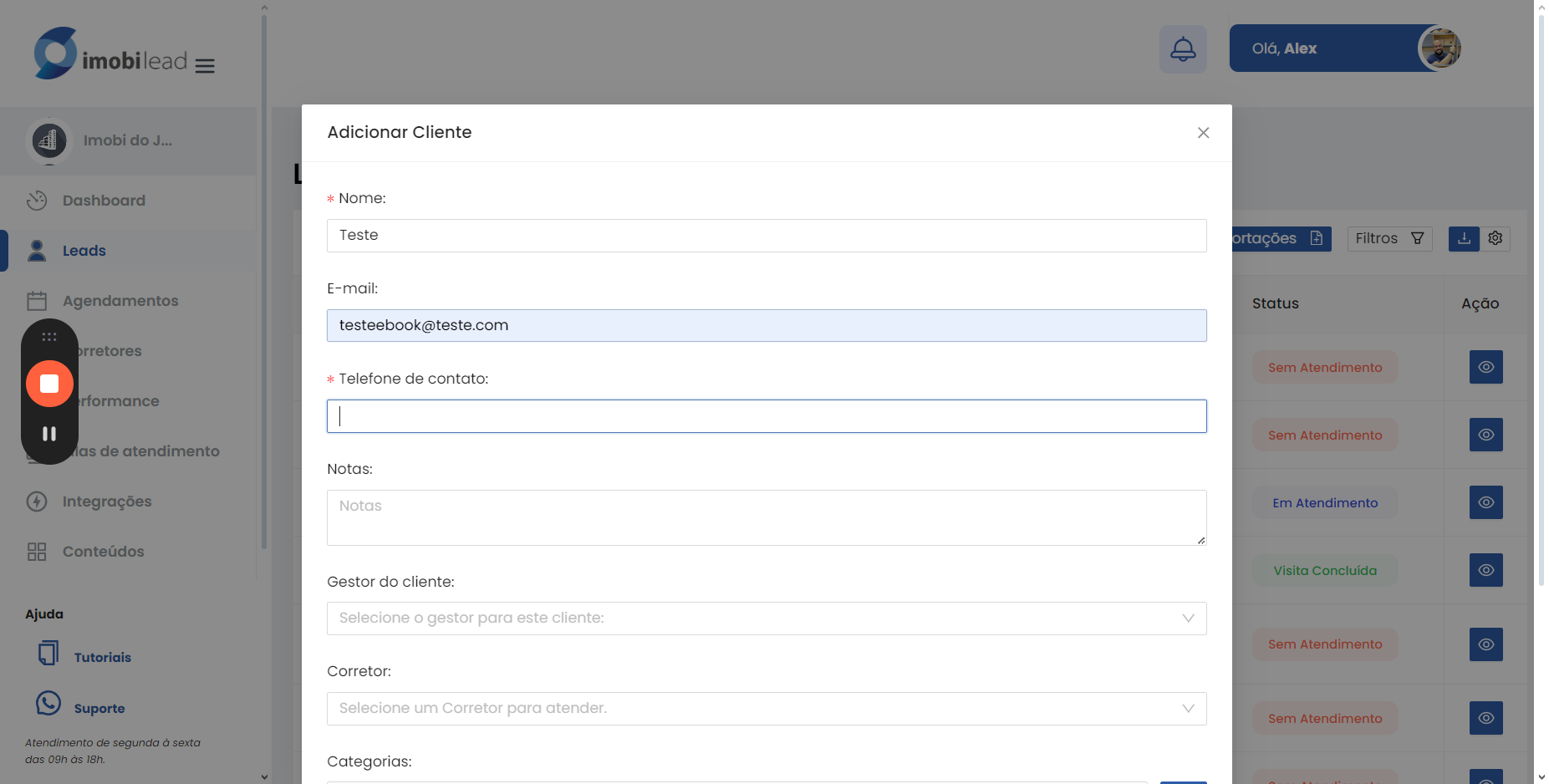This screenshot has height=784, width=1549.
Task: Click the download icon button
Action: pos(1464,239)
